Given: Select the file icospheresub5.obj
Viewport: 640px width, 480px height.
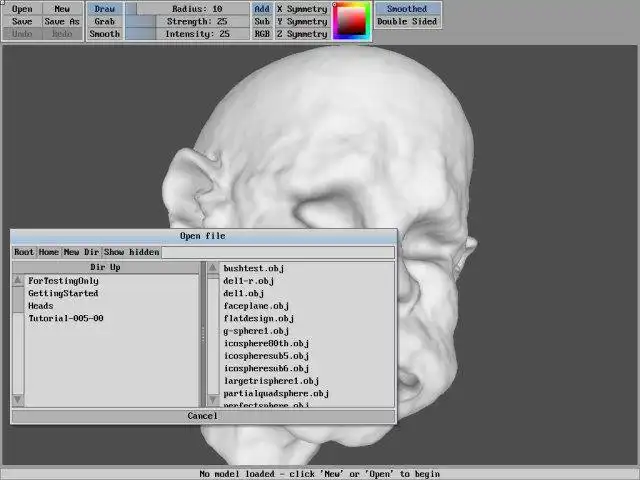Looking at the screenshot, I should coord(266,356).
